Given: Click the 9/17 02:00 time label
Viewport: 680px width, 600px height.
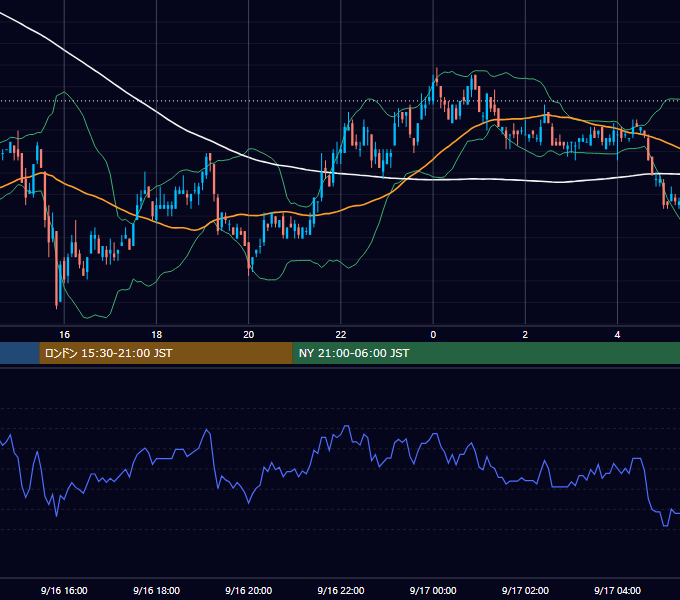Looking at the screenshot, I should (x=525, y=590).
